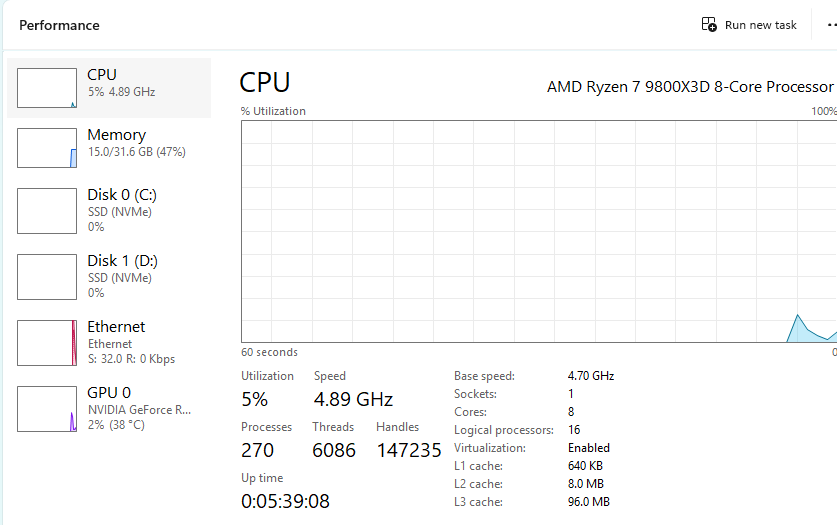
Task: Click the GPU 0 mini graph thumbnail
Action: pos(47,409)
